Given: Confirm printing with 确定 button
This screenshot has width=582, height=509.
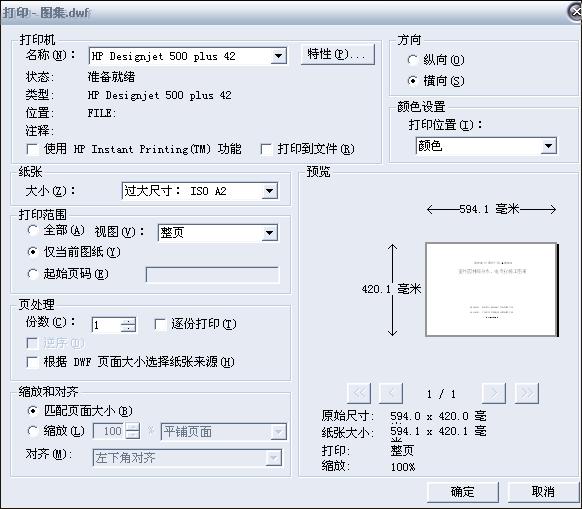Looking at the screenshot, I should point(462,492).
